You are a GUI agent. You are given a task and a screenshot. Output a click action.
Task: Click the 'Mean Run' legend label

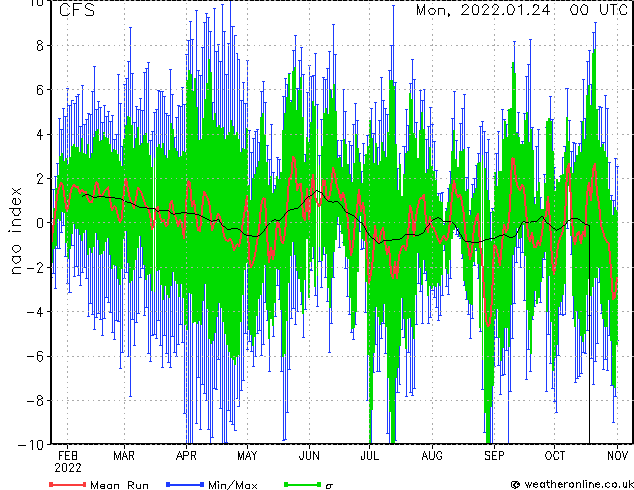[119, 485]
